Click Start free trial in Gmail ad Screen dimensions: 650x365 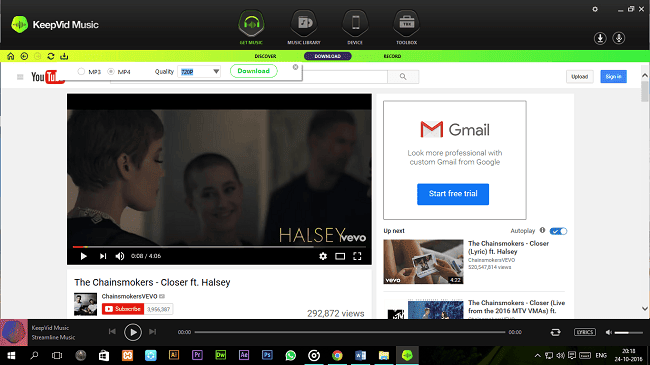point(453,194)
